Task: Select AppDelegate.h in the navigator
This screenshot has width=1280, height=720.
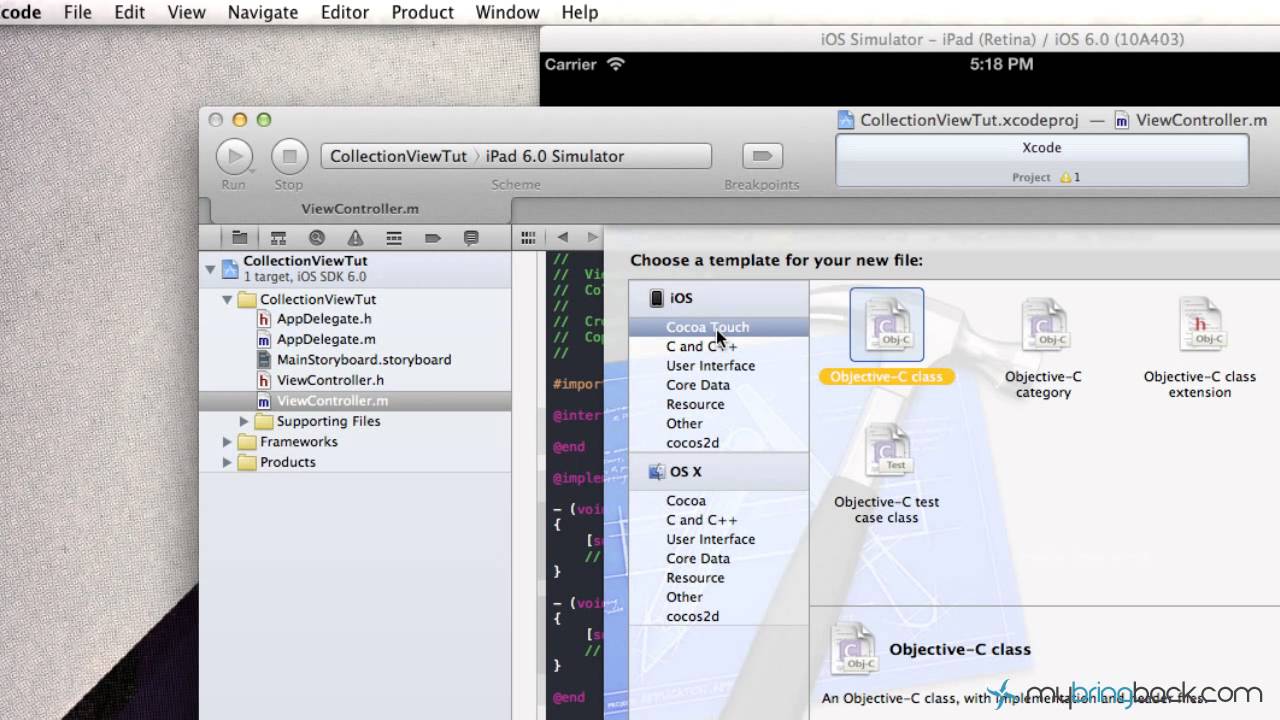Action: point(324,319)
